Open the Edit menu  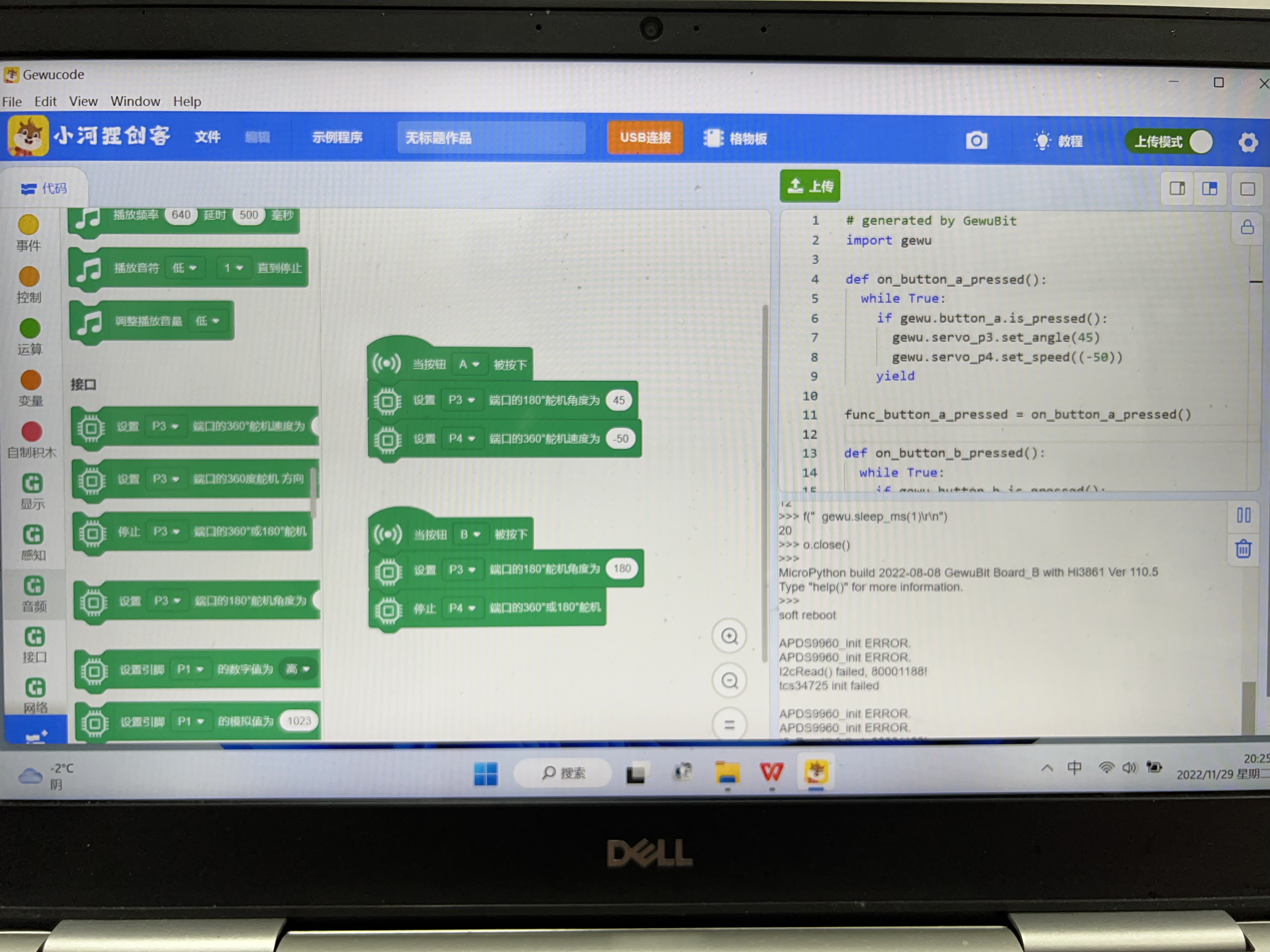click(x=45, y=102)
